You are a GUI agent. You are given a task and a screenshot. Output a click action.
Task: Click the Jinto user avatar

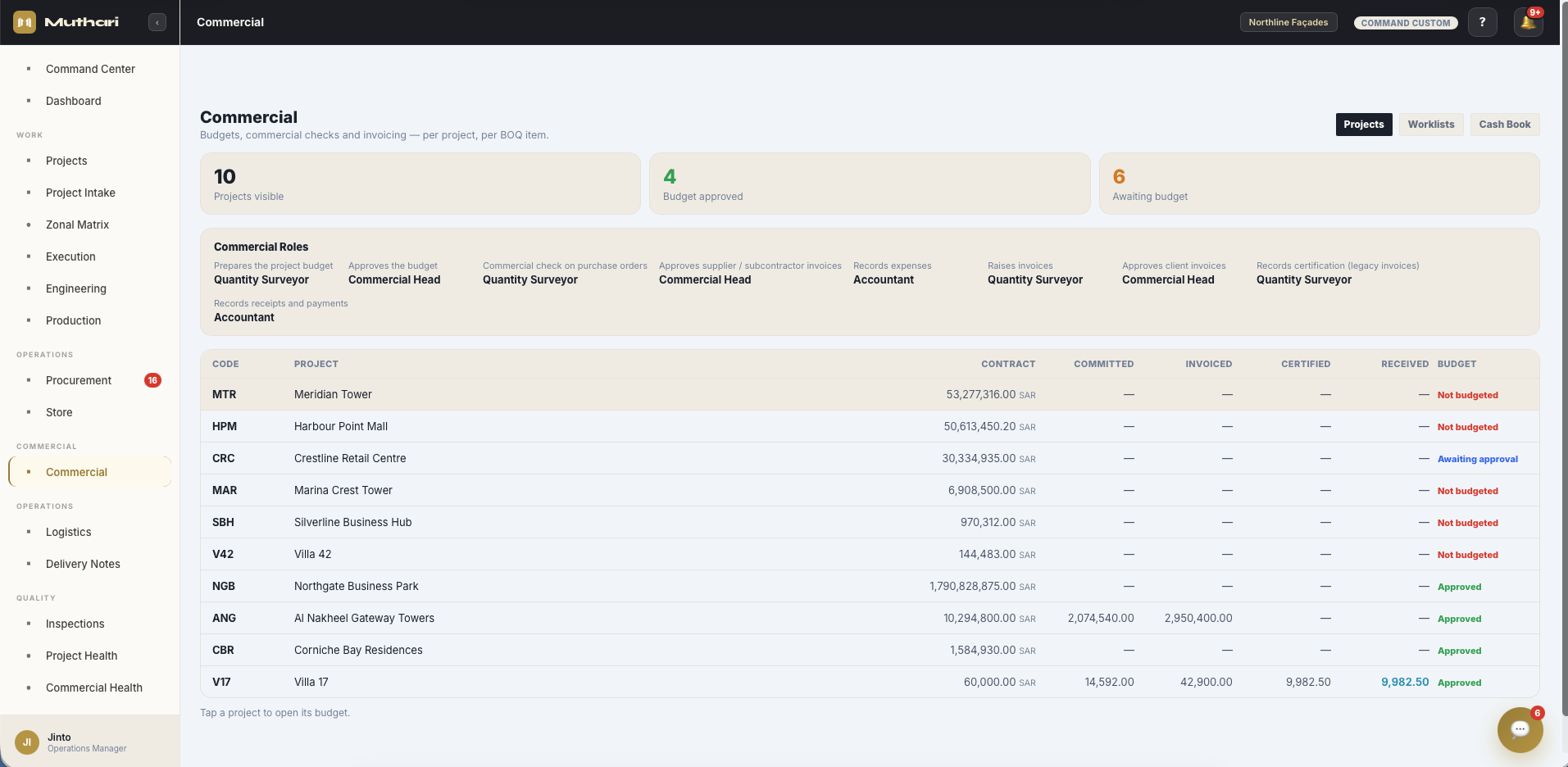click(27, 742)
